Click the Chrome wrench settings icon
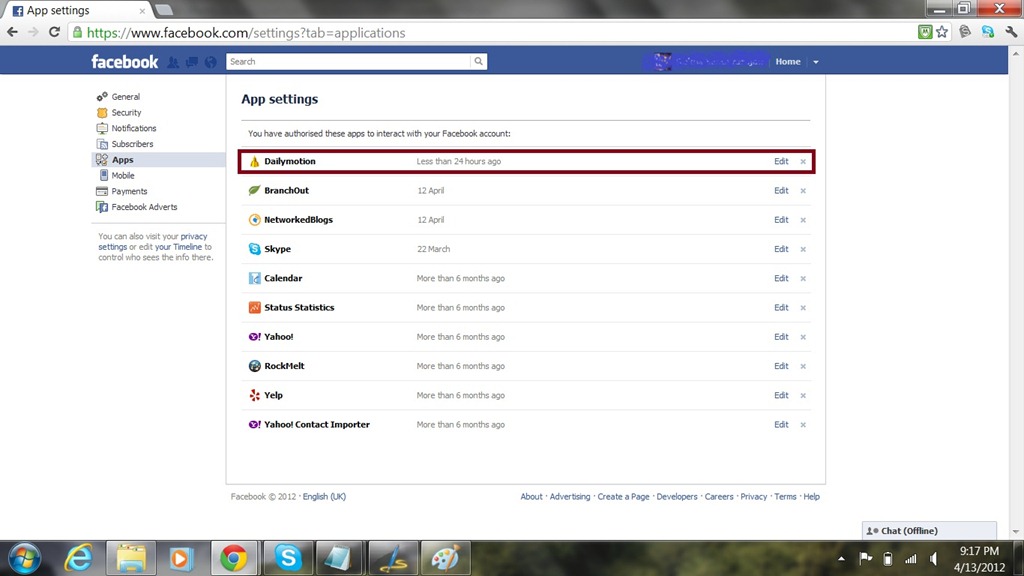Screen dimensions: 1024x576 pyautogui.click(x=1009, y=32)
